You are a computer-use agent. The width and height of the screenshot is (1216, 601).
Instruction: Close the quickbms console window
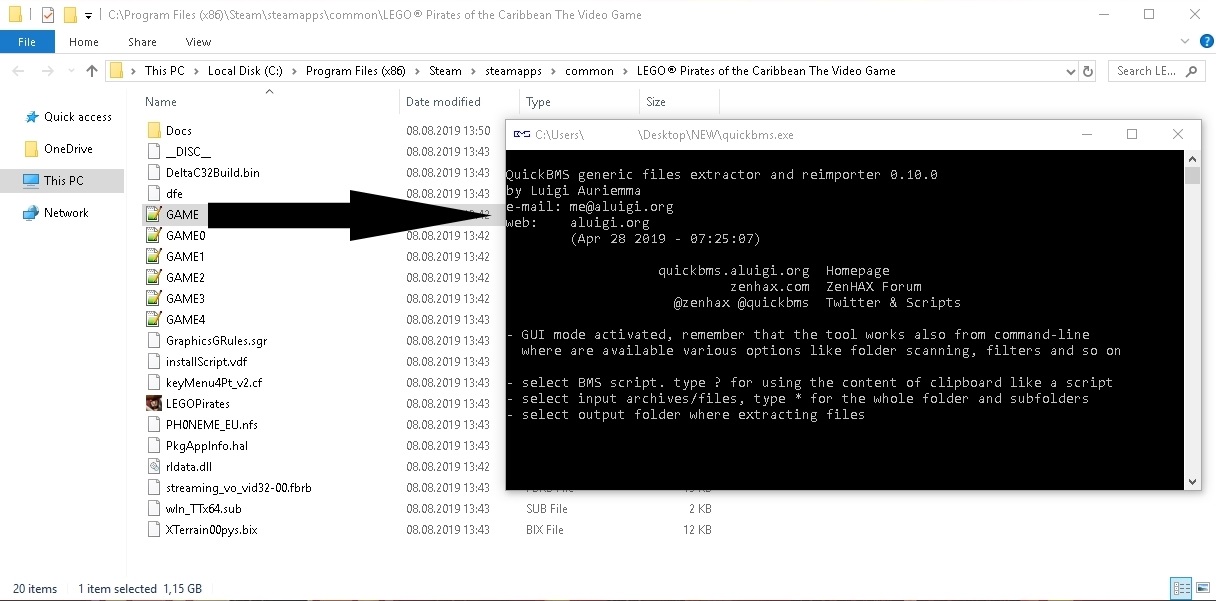coord(1178,134)
